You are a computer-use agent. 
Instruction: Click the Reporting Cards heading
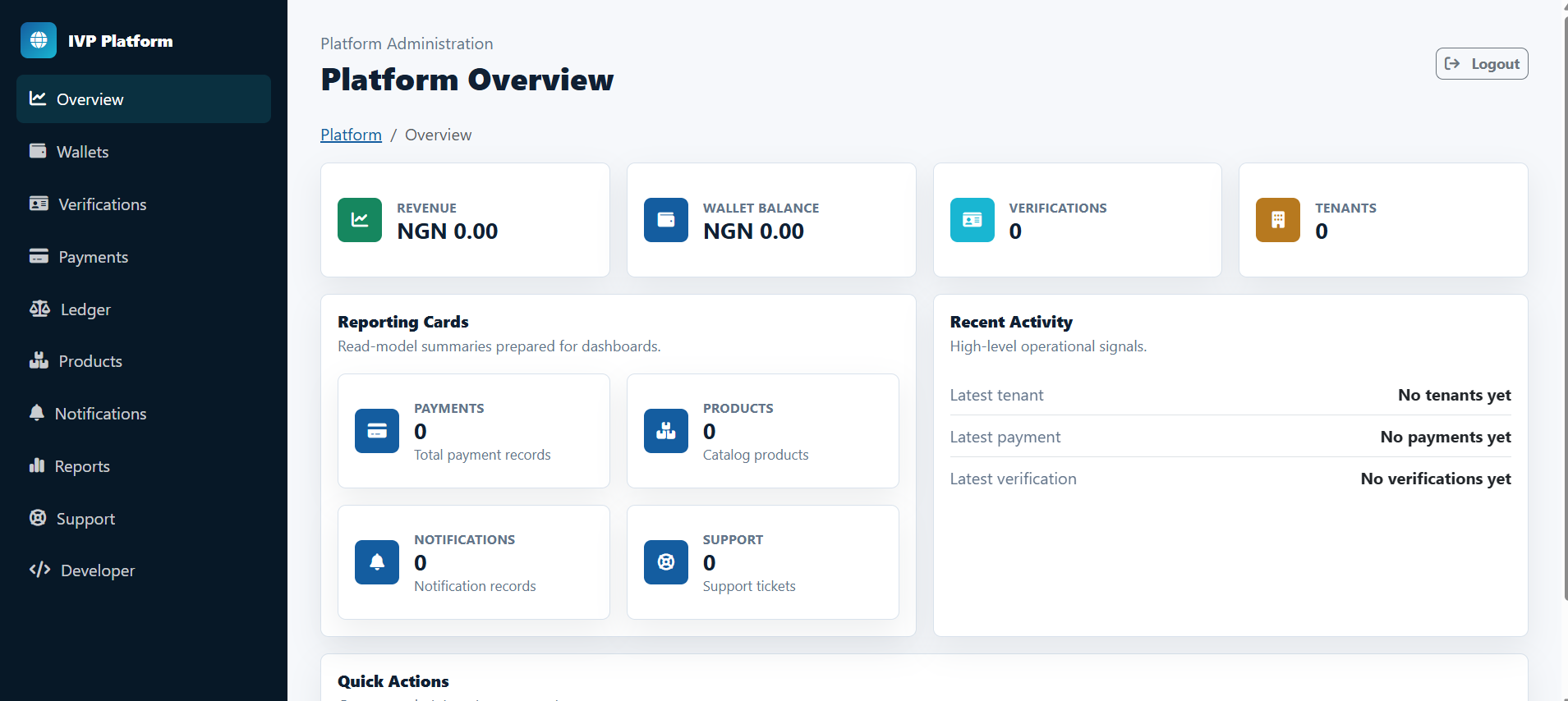403,322
